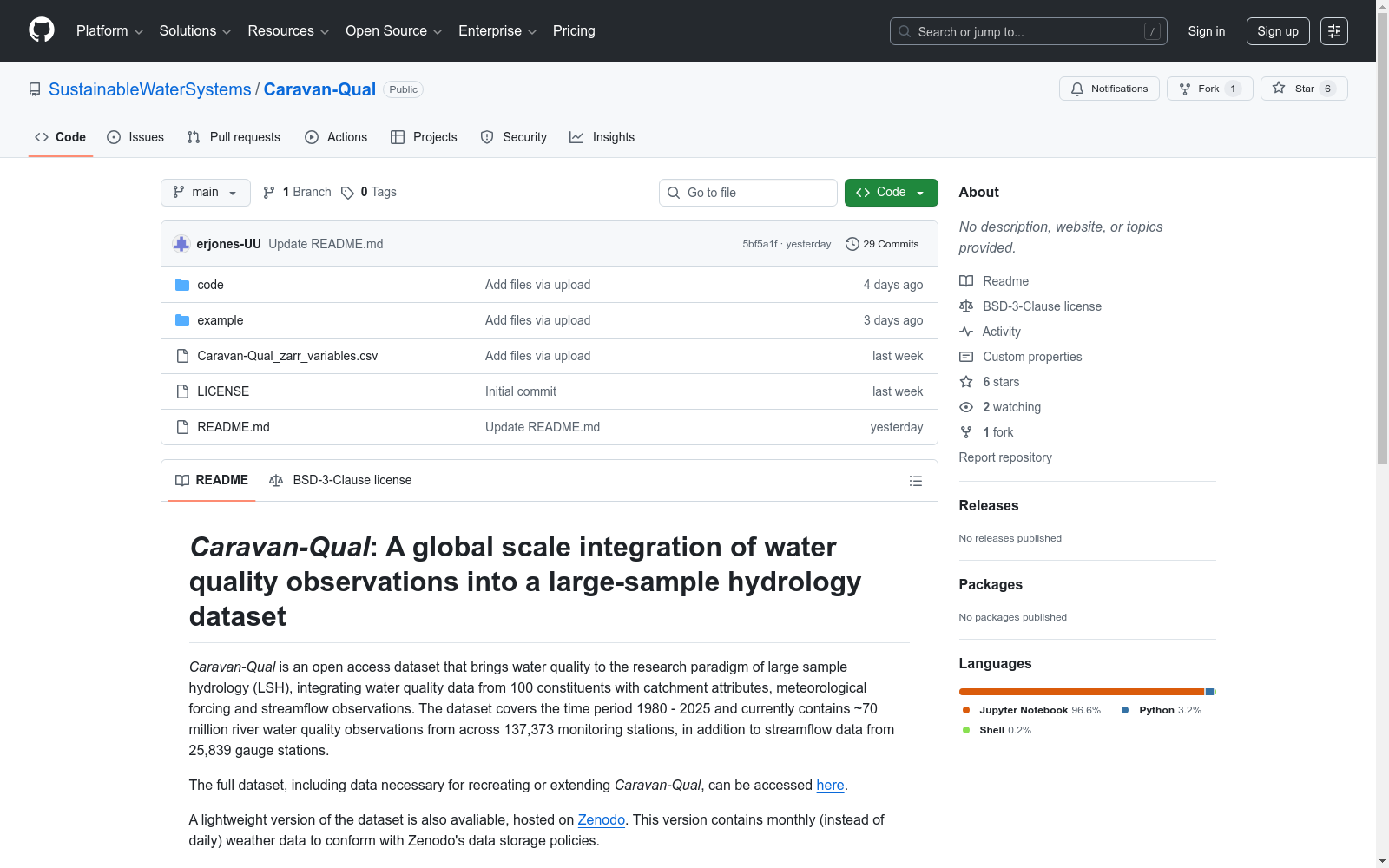Open the Pricing link

(x=574, y=30)
